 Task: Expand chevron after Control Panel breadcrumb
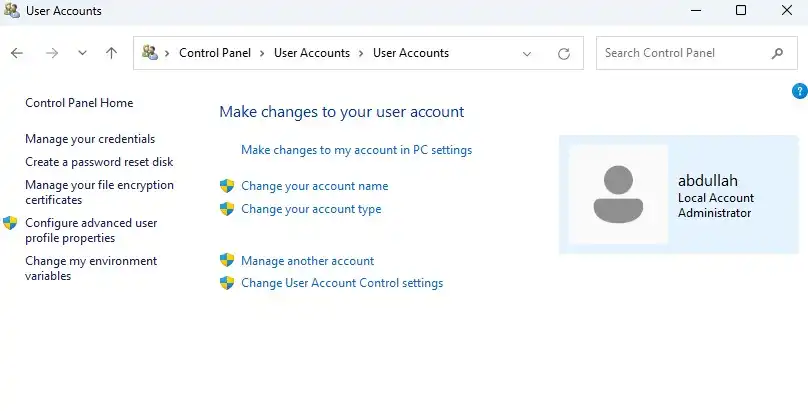(262, 53)
